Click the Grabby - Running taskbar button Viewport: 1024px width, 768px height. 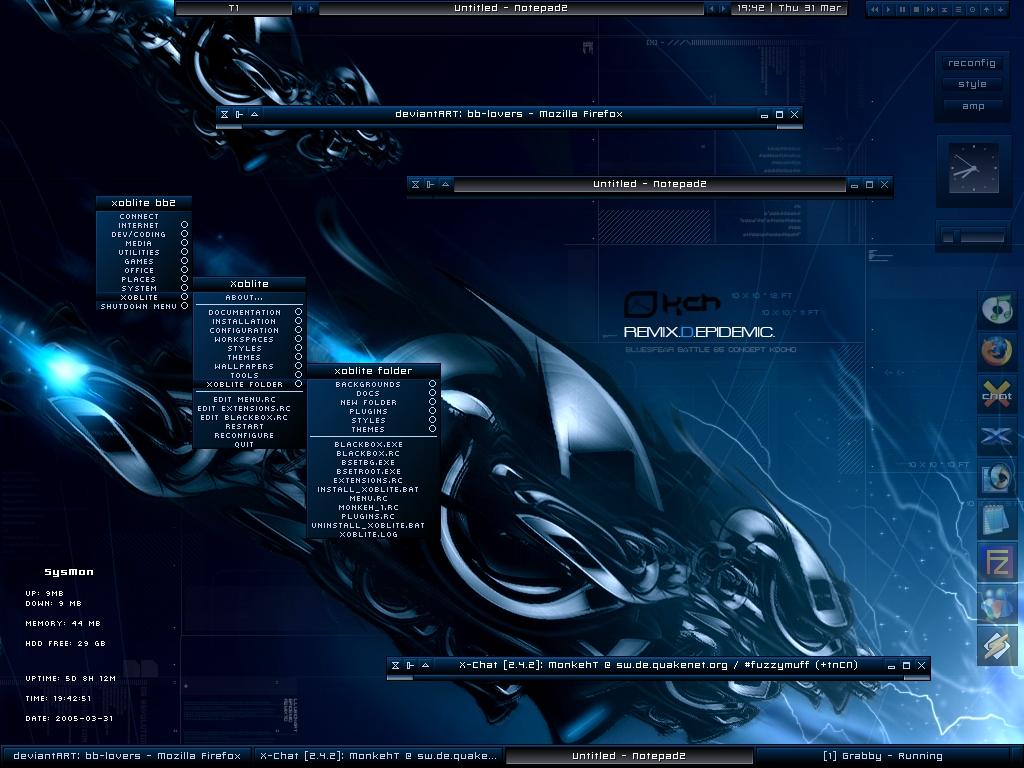click(x=882, y=756)
